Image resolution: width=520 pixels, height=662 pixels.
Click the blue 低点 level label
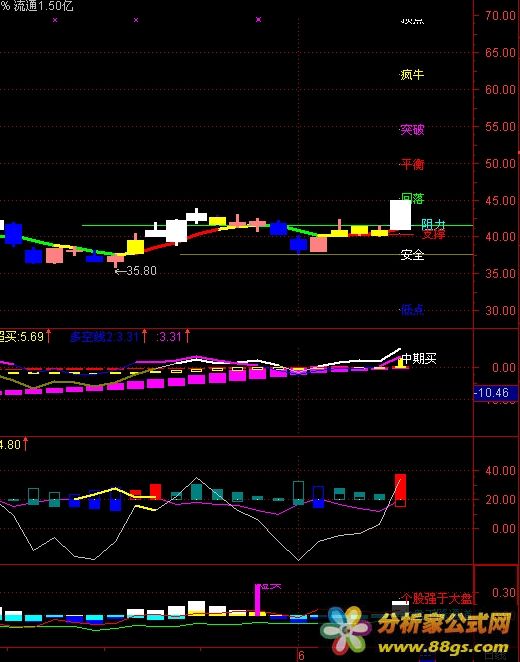coord(412,310)
